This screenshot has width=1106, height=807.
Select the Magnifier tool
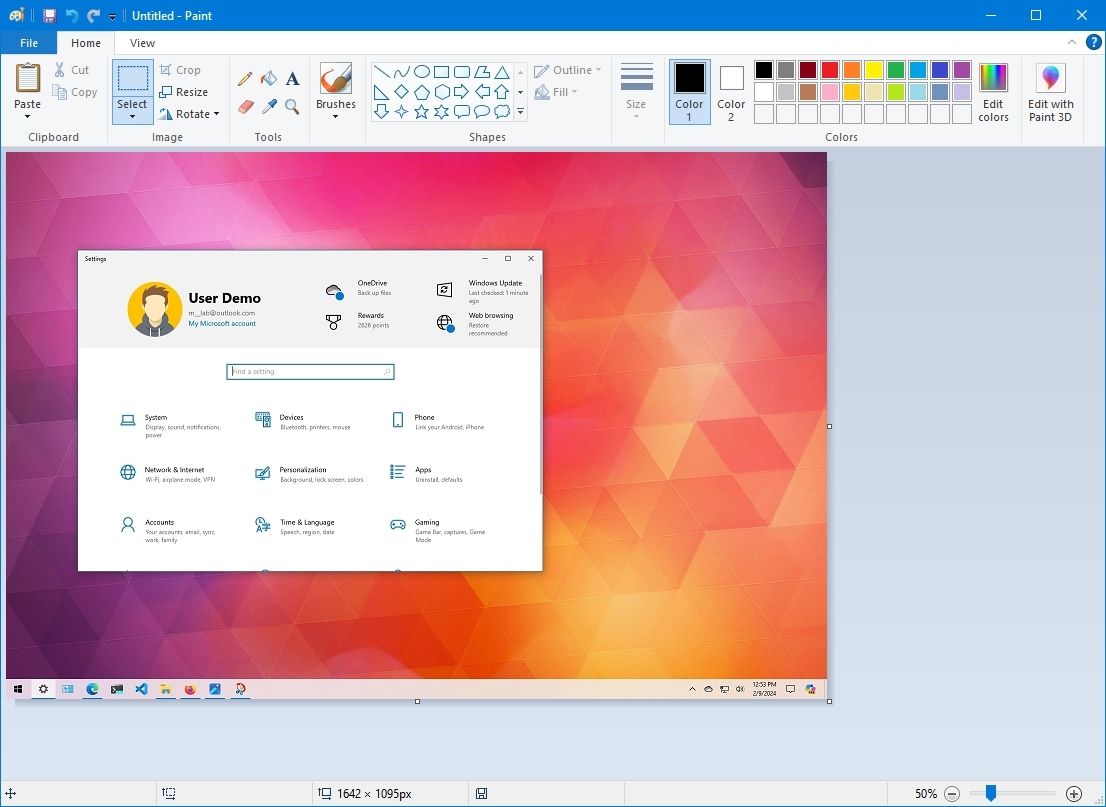[x=292, y=107]
